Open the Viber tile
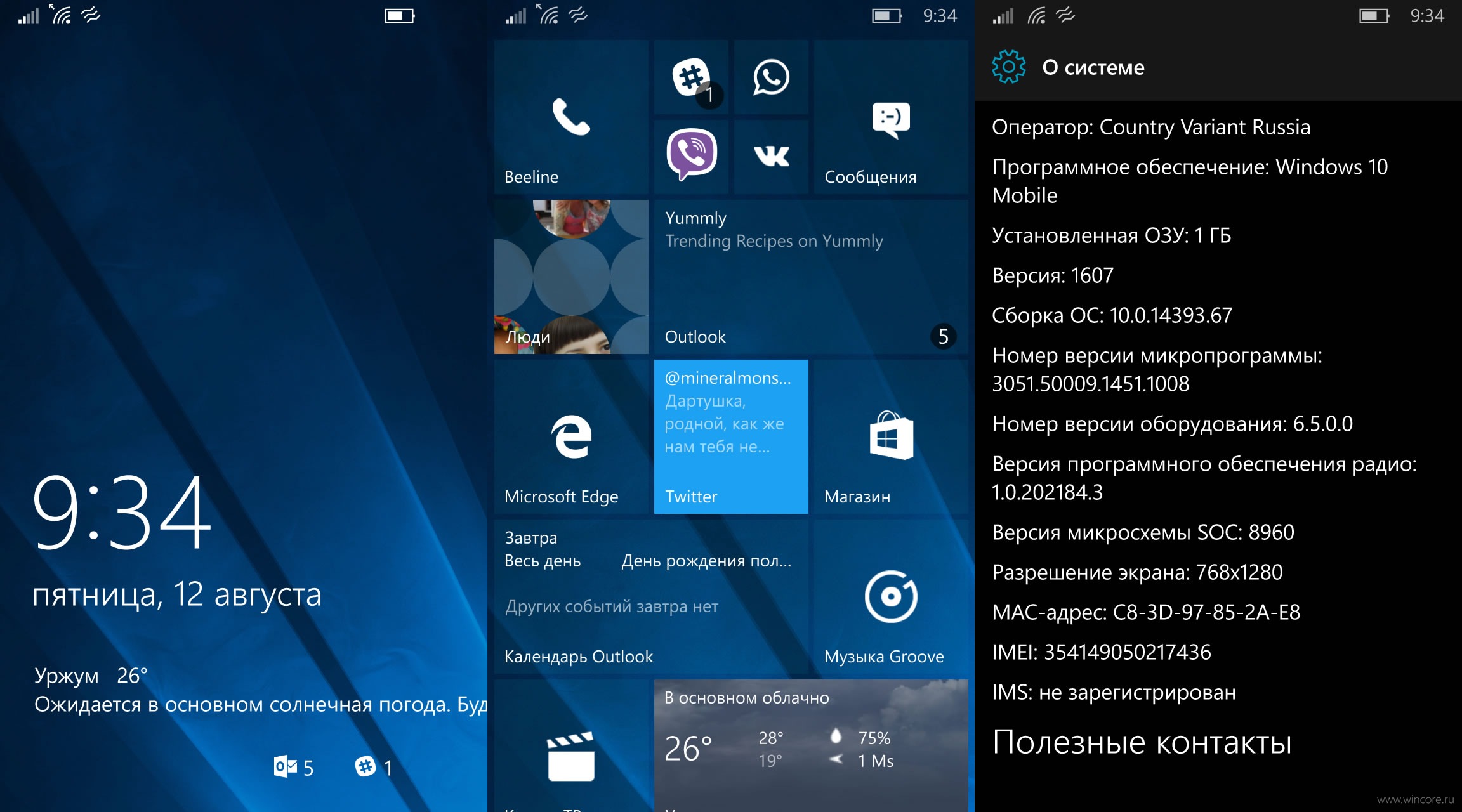This screenshot has height=812, width=1462. [x=691, y=157]
